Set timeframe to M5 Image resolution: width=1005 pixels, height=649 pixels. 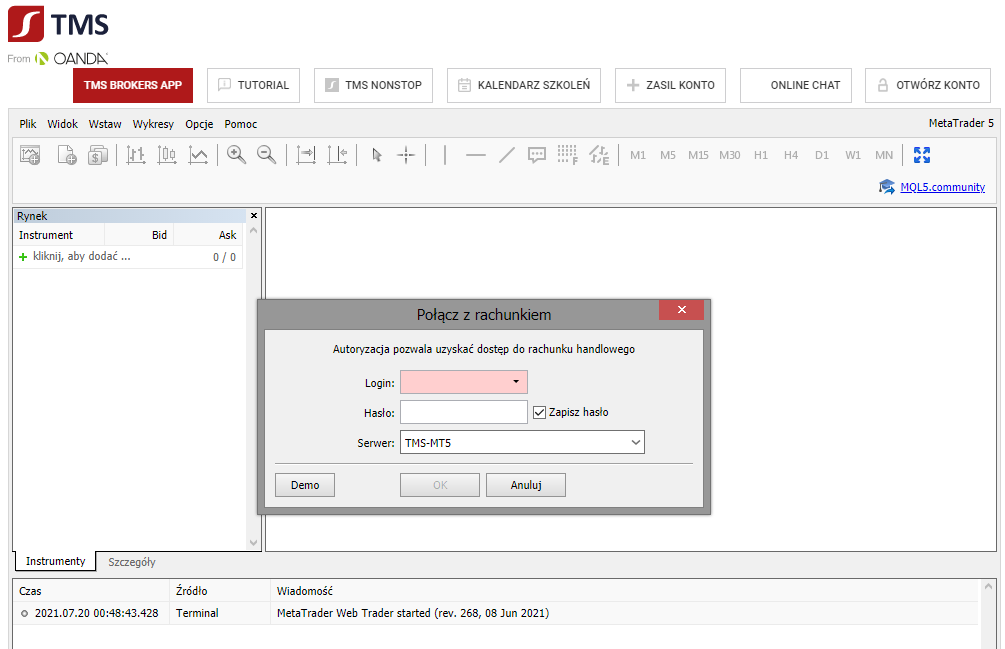click(x=668, y=155)
